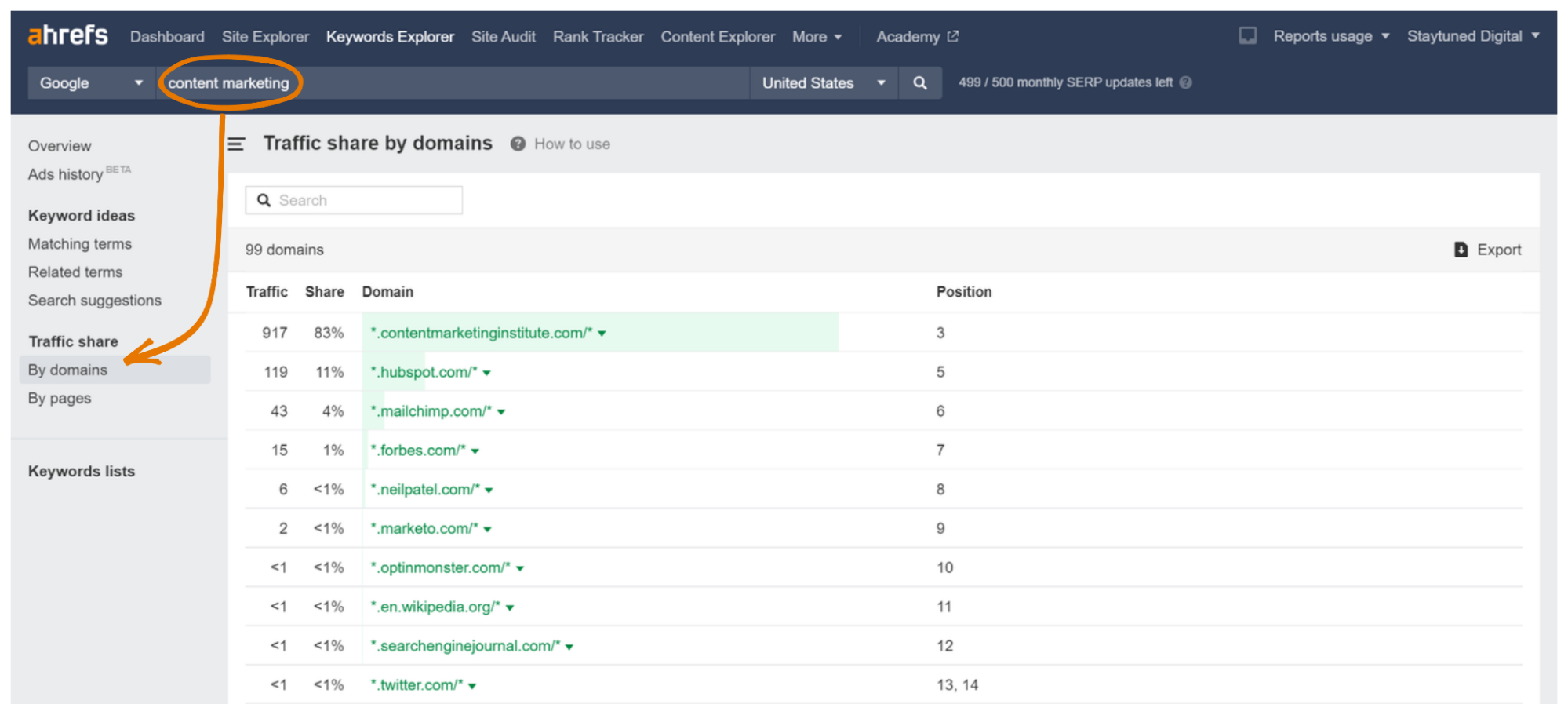Open Content Explorer
Screen dimensions: 1568x715
(x=718, y=37)
